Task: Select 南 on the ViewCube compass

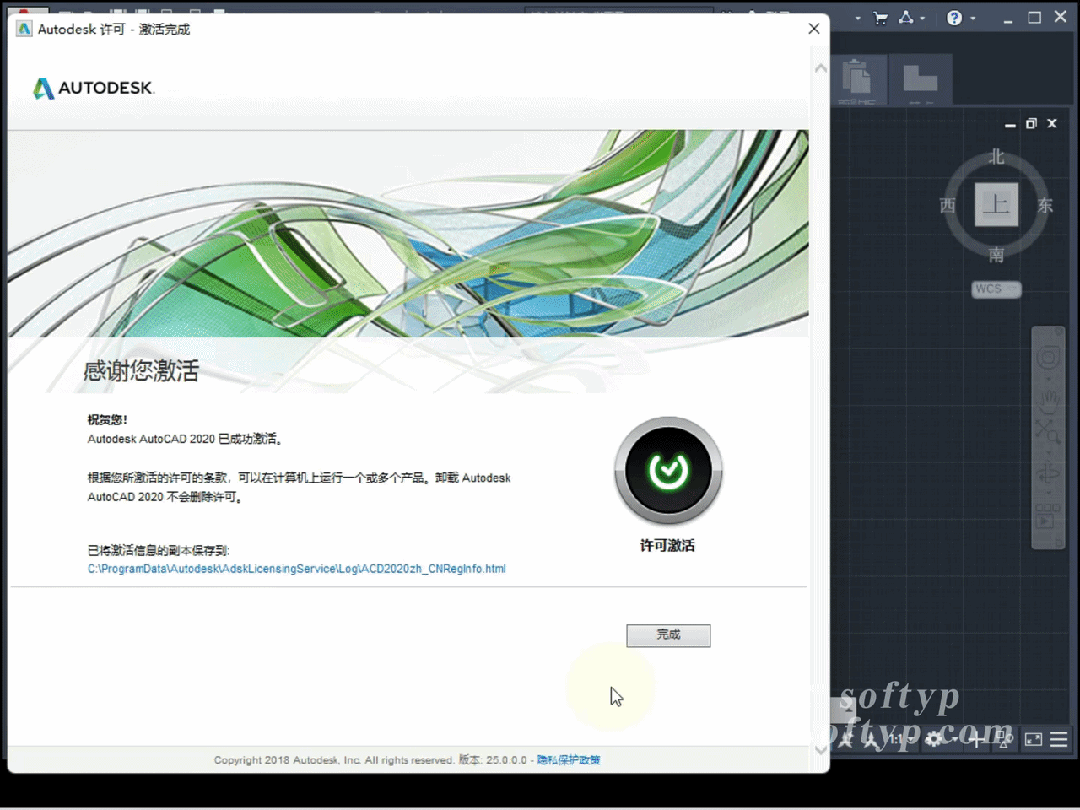Action: point(996,254)
